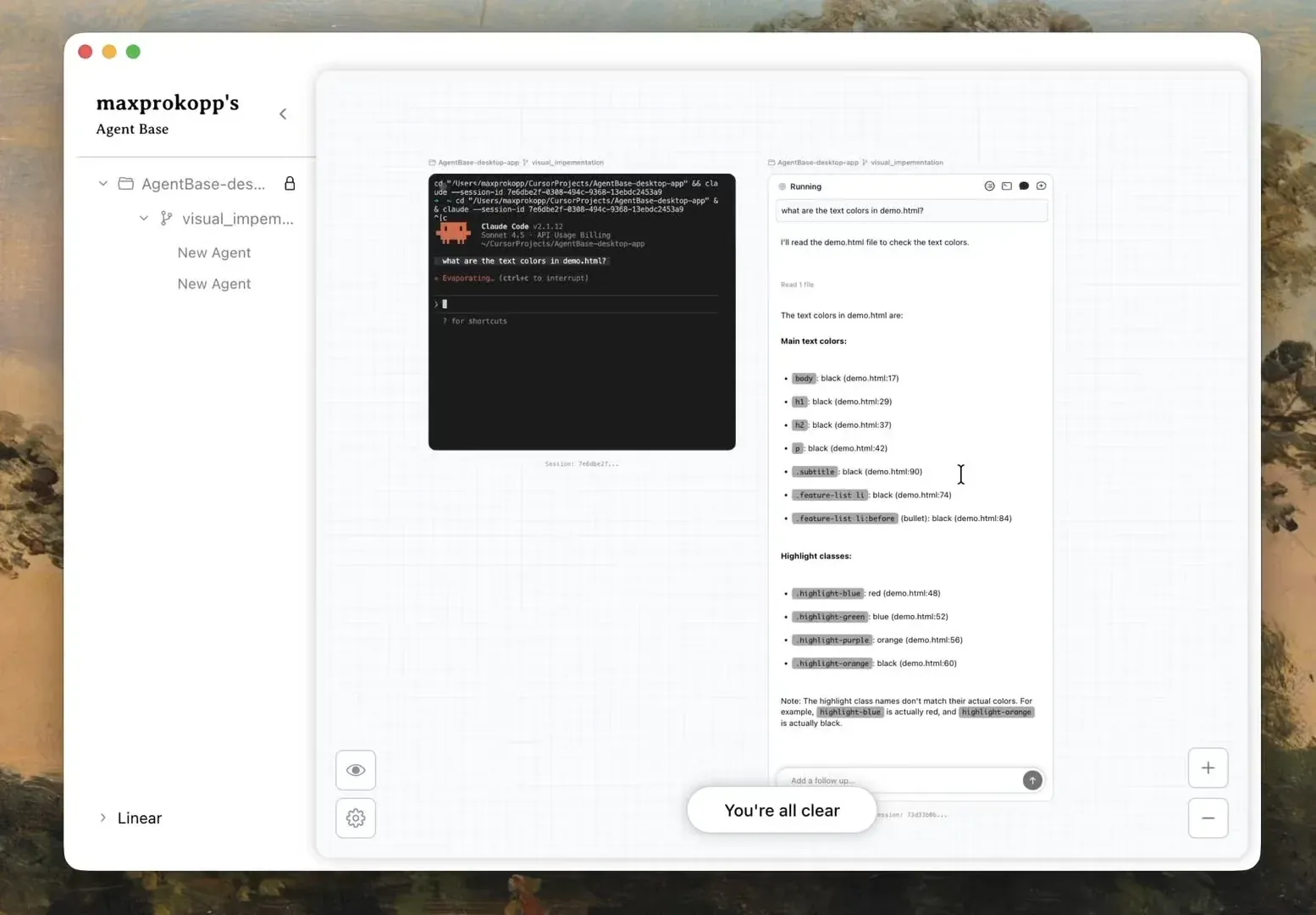Click visual_impementation branch label above the terminal

(567, 163)
